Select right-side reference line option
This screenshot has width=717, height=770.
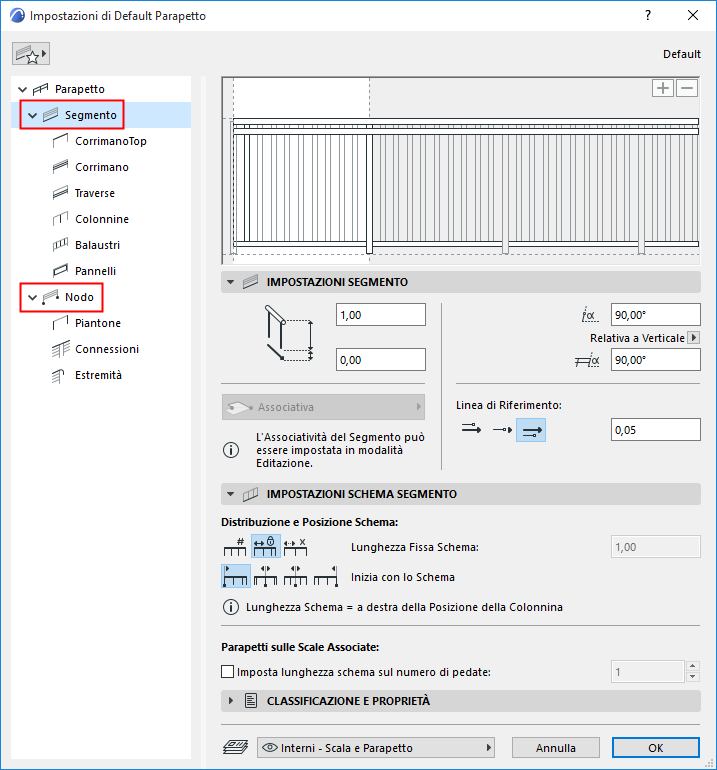(531, 430)
